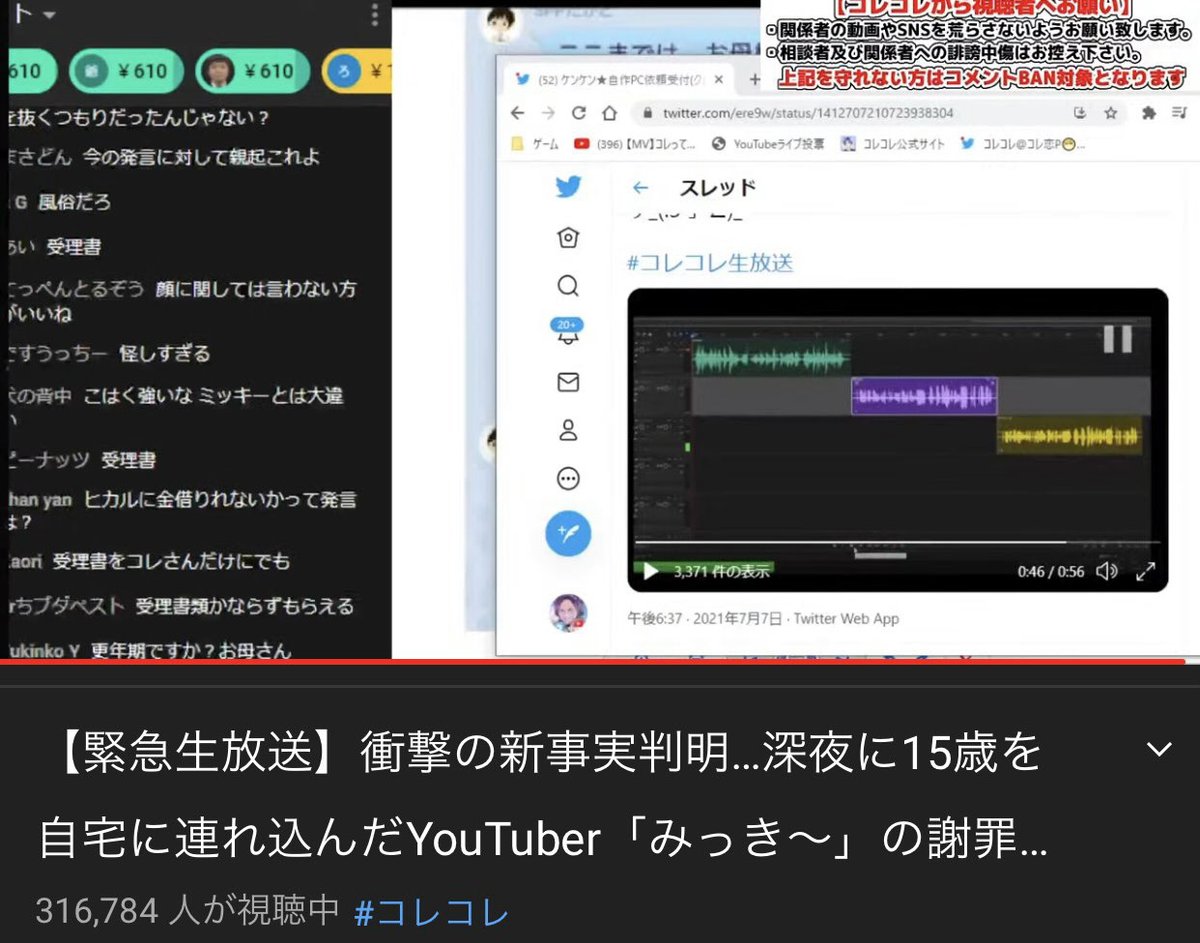The height and width of the screenshot is (943, 1200).
Task: Open the ¥610 super chat with photo avatar
Action: click(253, 71)
